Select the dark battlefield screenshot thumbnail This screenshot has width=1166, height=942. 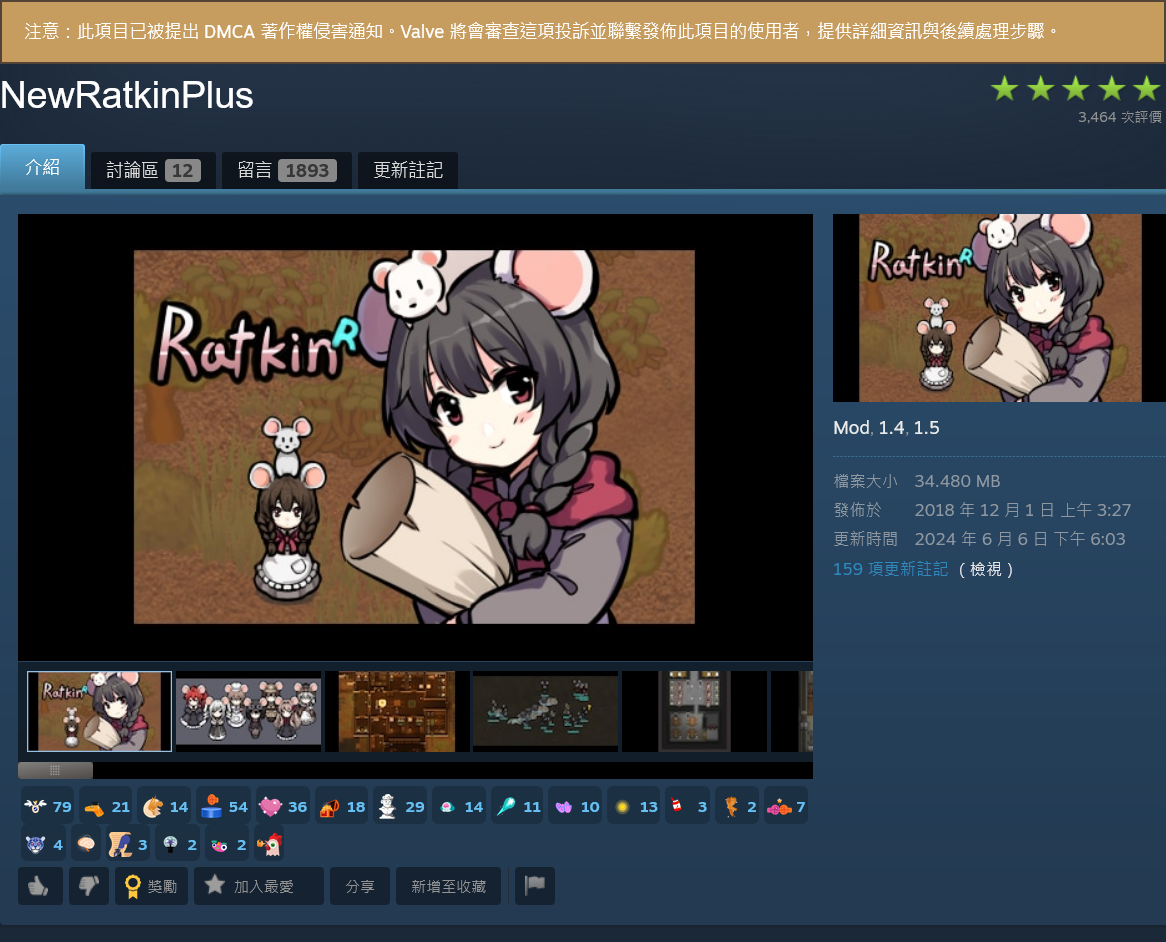(546, 712)
